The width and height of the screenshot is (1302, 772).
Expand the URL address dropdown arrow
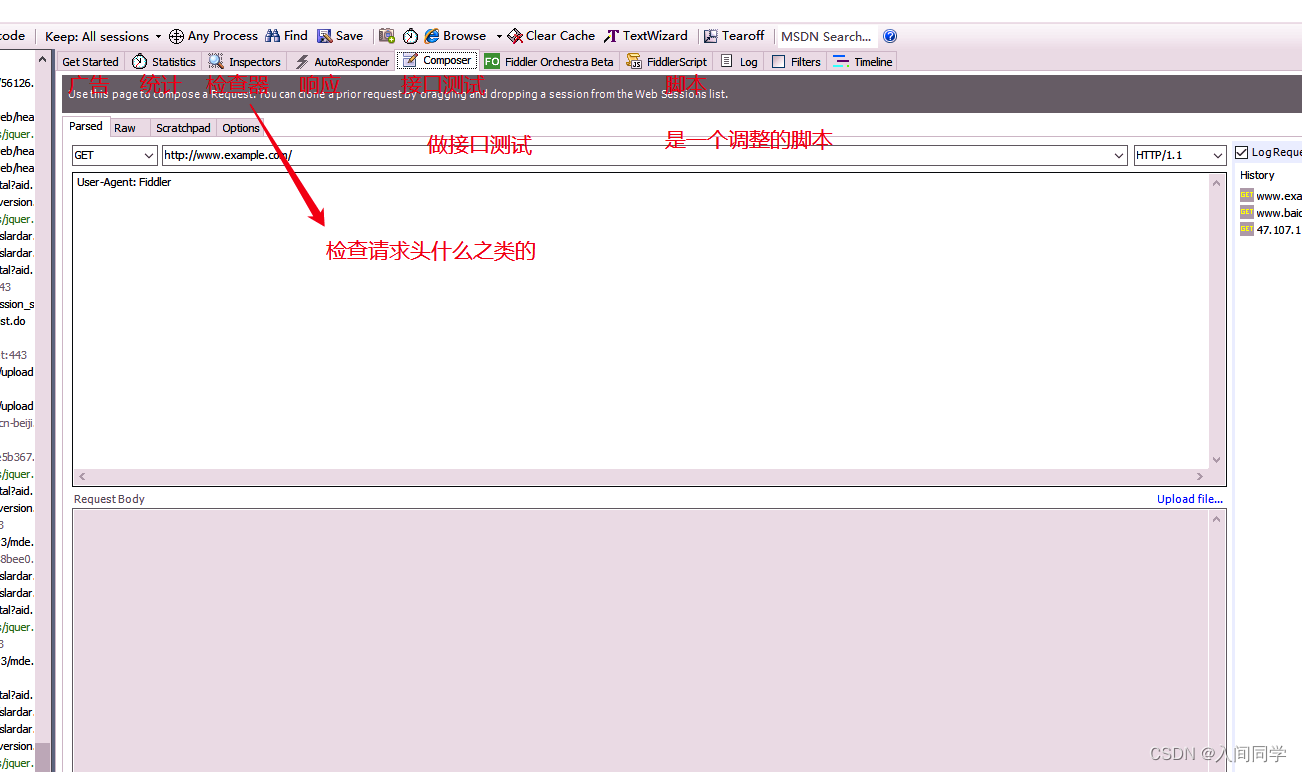click(1119, 155)
